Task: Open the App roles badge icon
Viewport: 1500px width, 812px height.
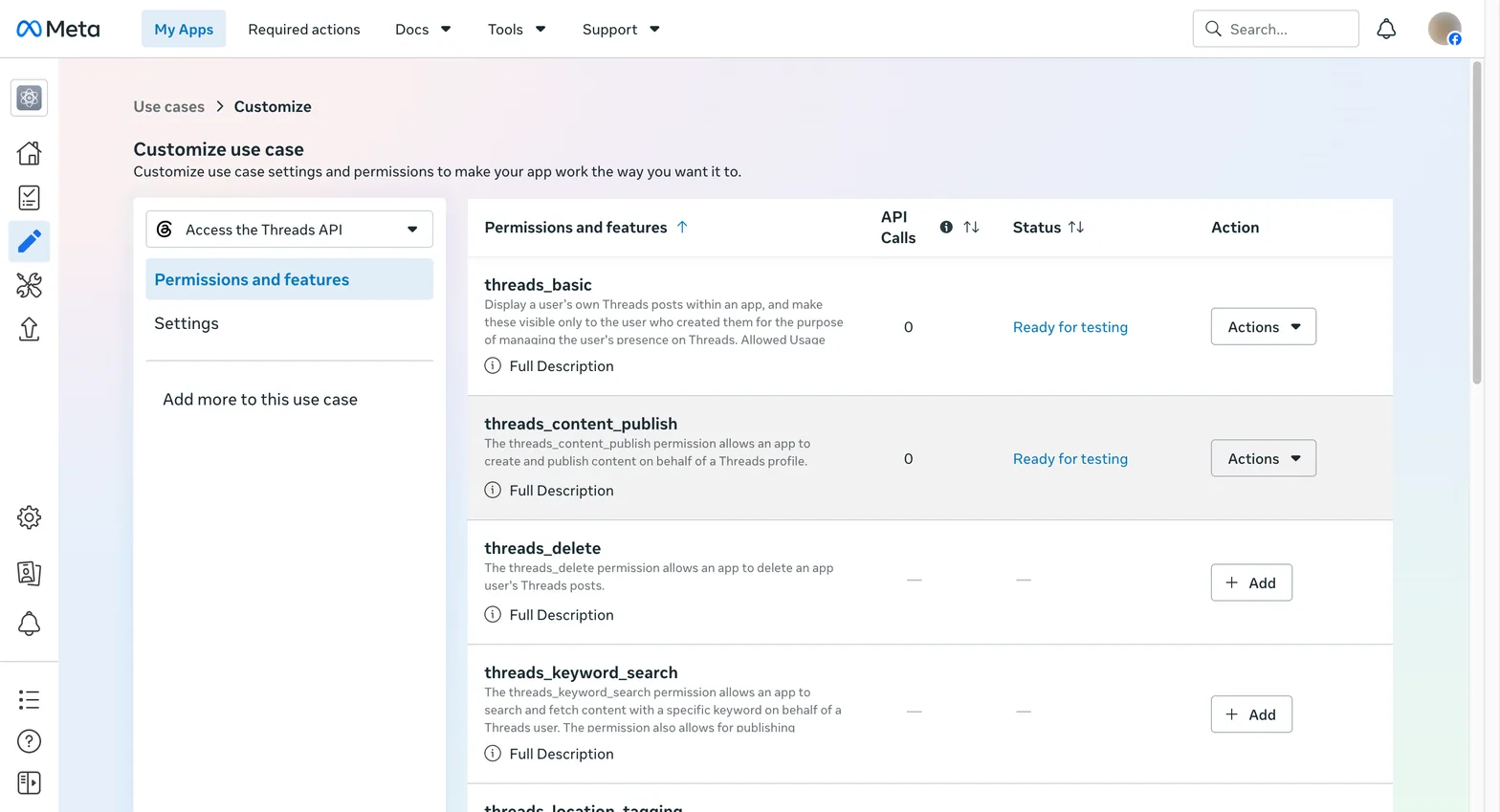Action: 29,573
